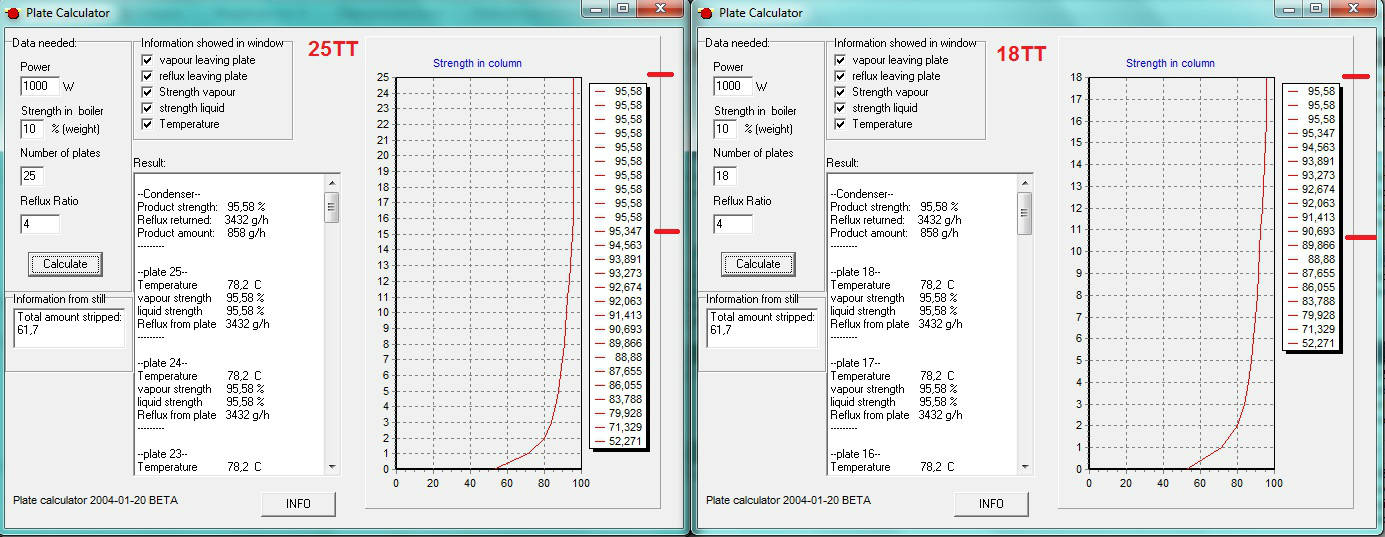Uncheck 'strength liquid' in left window
Image resolution: width=1385 pixels, height=537 pixels.
148,108
